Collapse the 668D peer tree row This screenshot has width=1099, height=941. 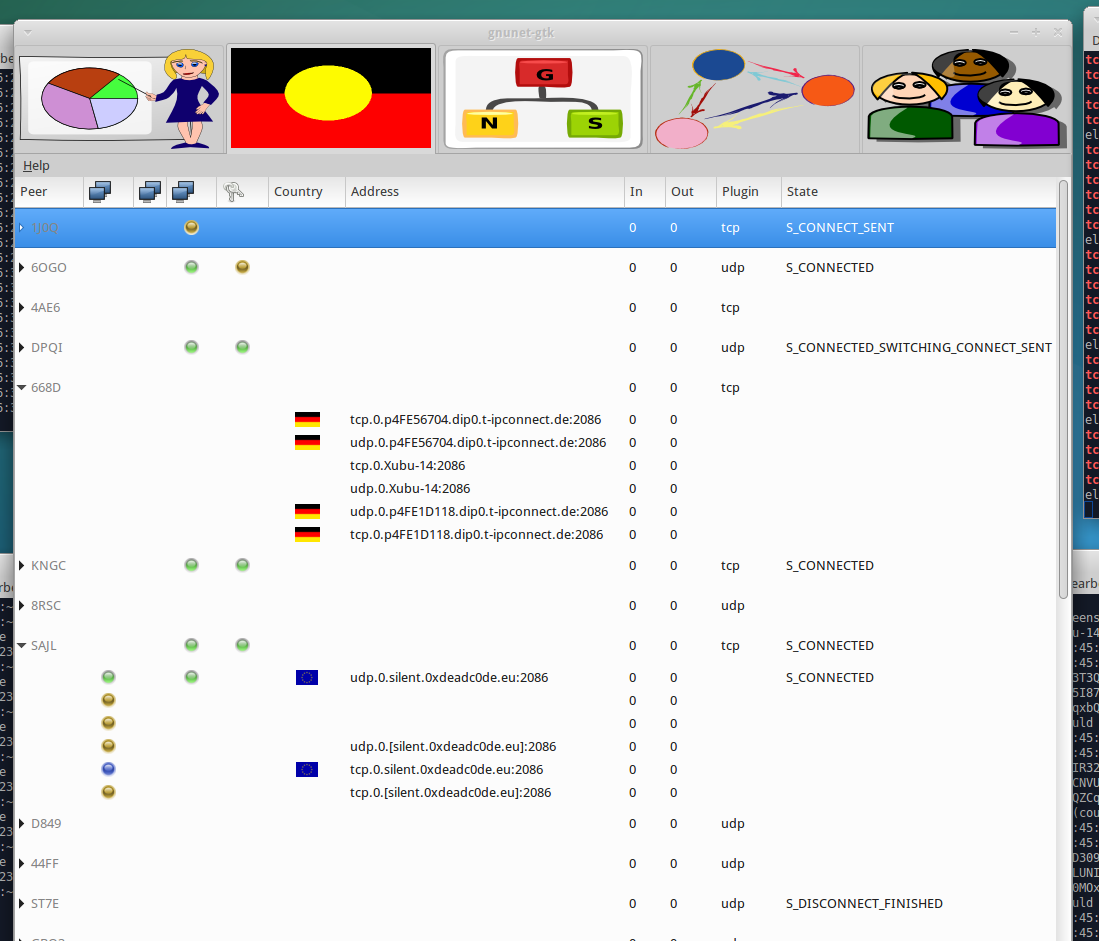22,388
